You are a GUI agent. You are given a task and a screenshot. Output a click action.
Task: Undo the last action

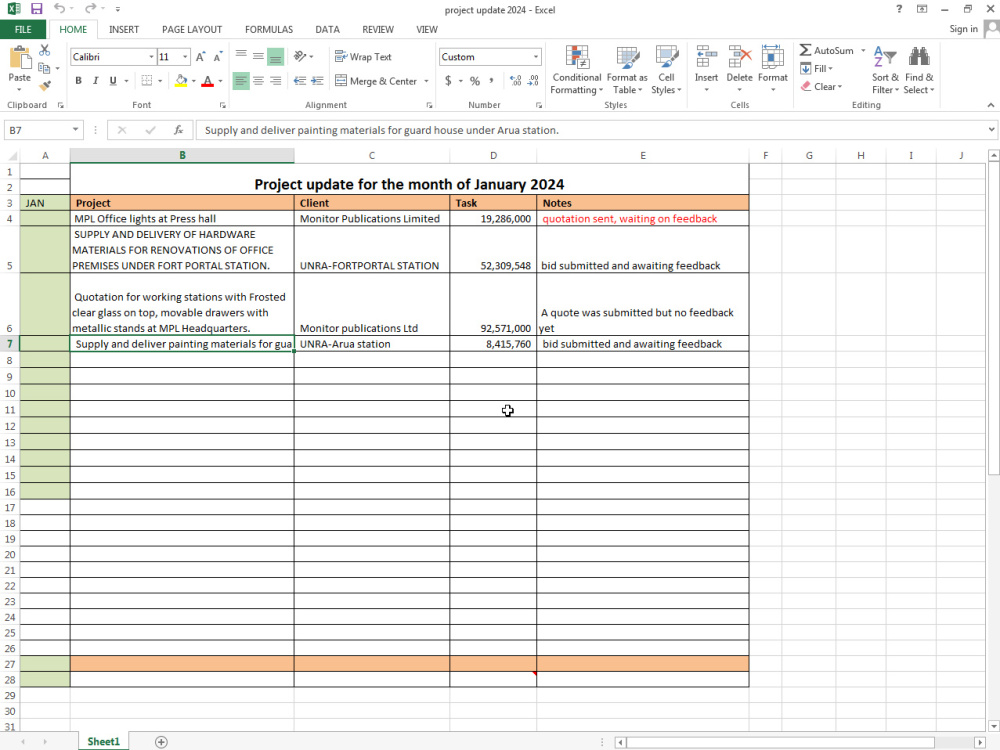[x=59, y=9]
